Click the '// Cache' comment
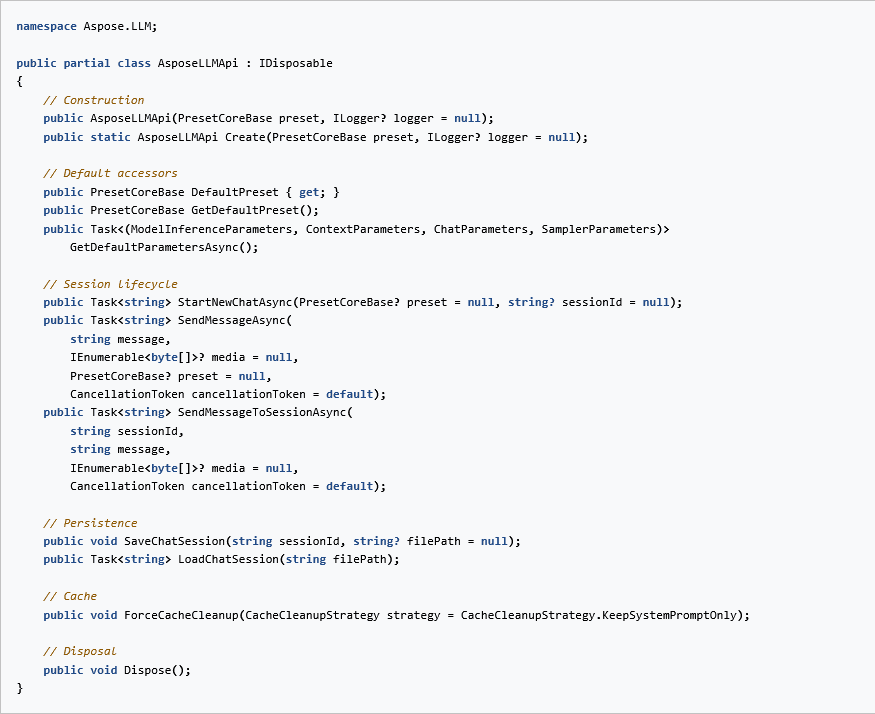This screenshot has height=714, width=875. click(x=70, y=596)
